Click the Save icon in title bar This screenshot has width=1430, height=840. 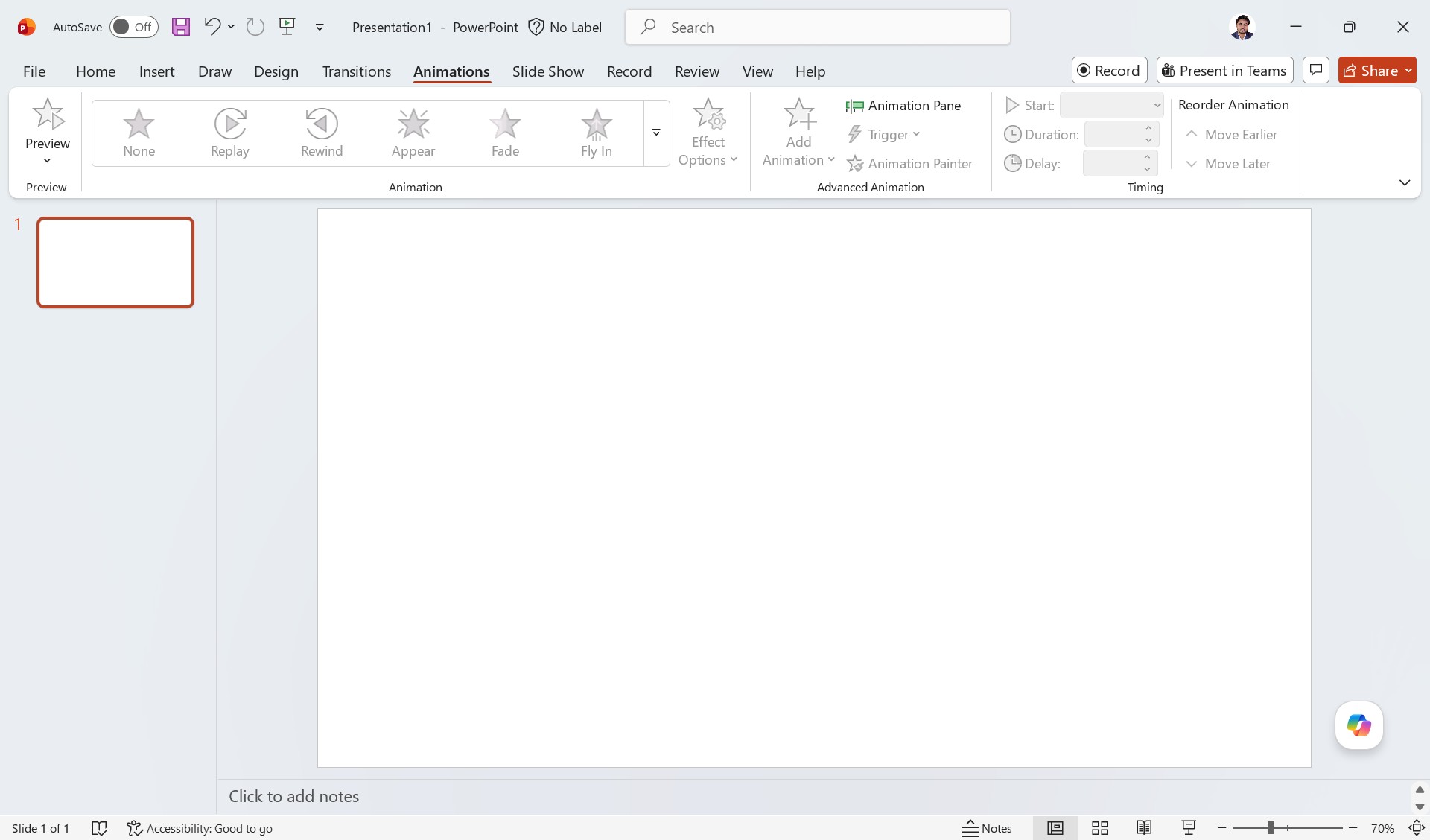181,27
